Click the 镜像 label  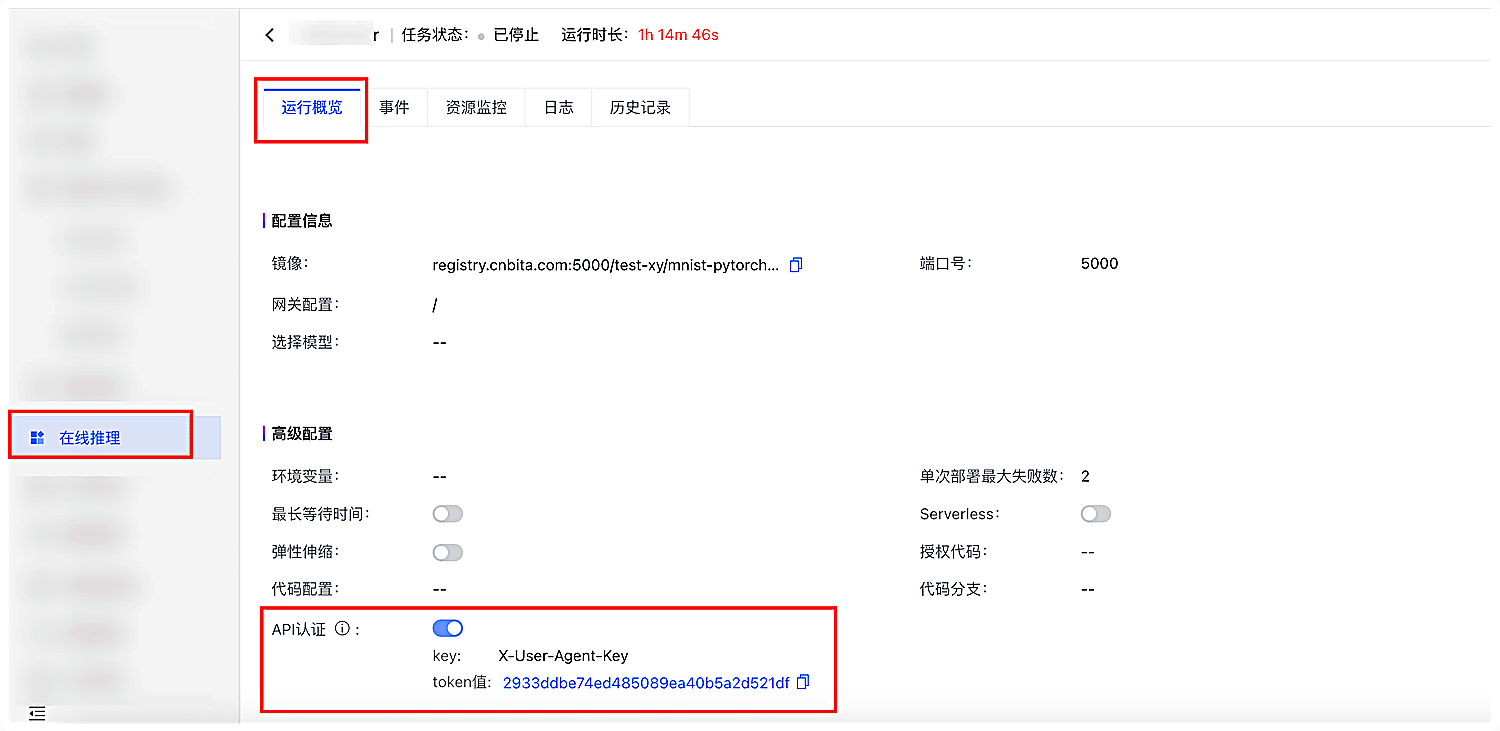(290, 263)
